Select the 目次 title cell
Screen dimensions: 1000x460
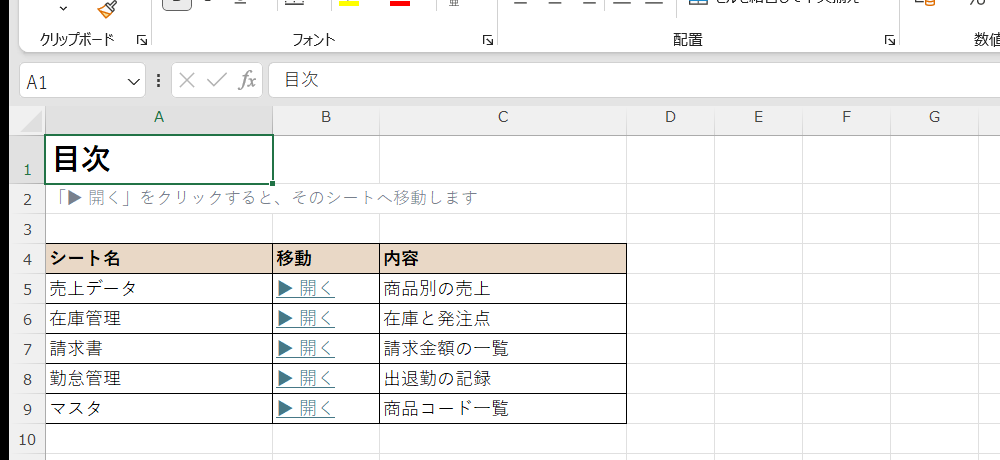point(159,160)
